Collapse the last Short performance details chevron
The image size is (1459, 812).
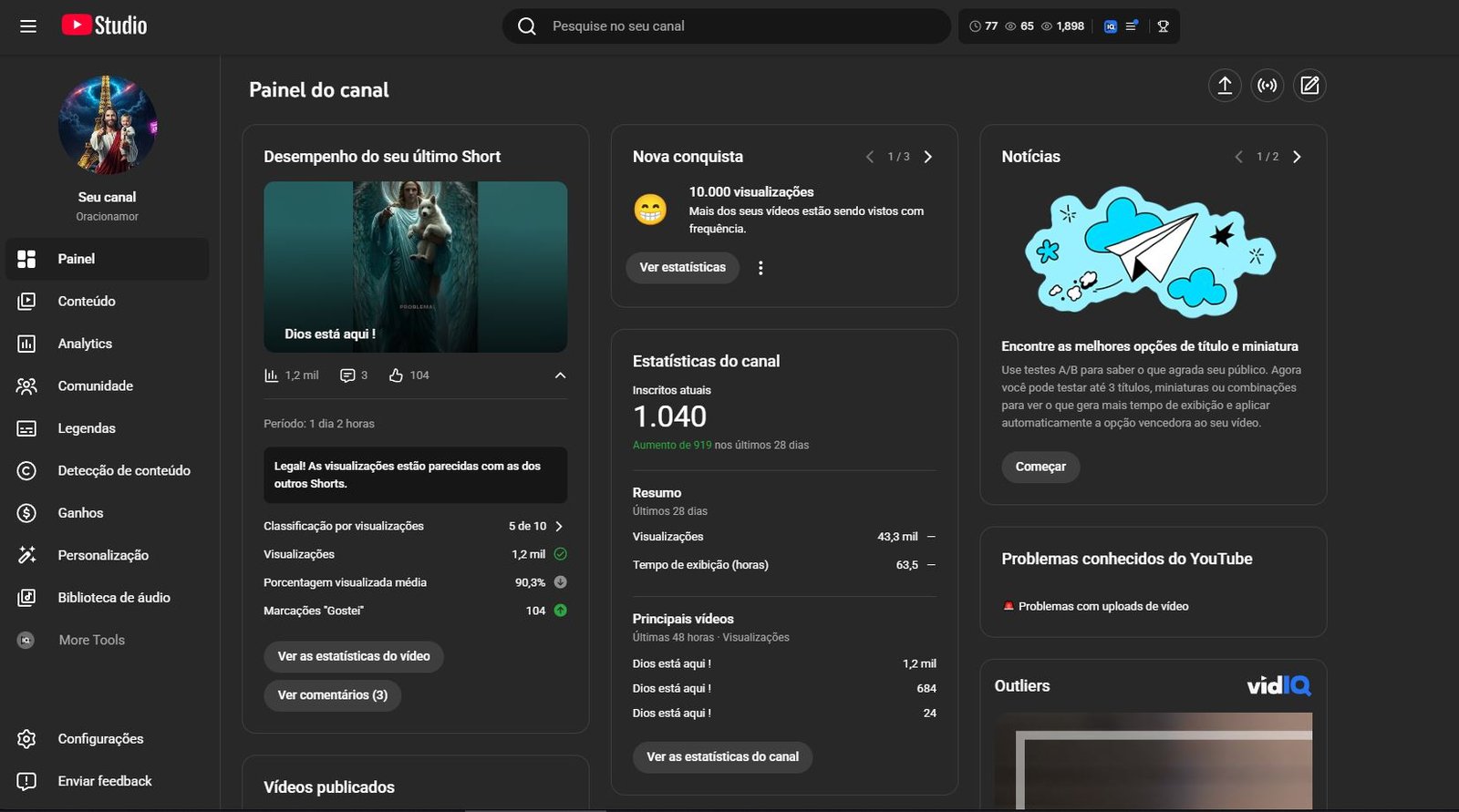click(560, 375)
